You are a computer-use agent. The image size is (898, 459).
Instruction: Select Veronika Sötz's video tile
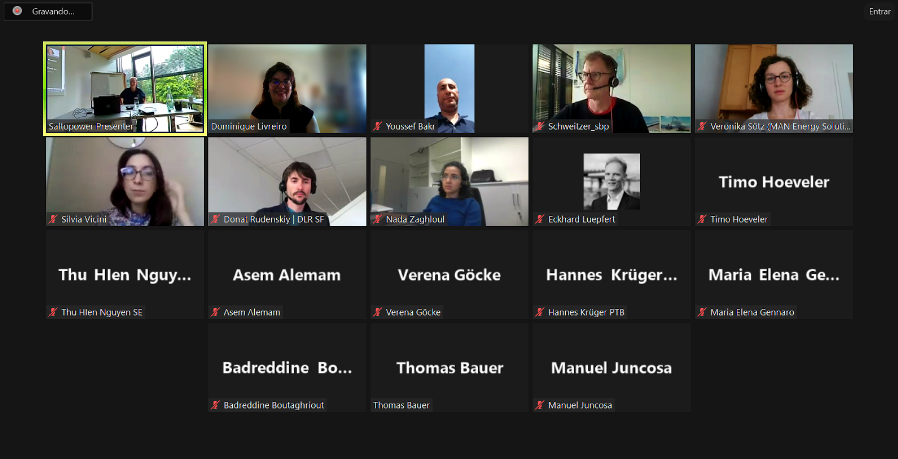click(x=774, y=89)
